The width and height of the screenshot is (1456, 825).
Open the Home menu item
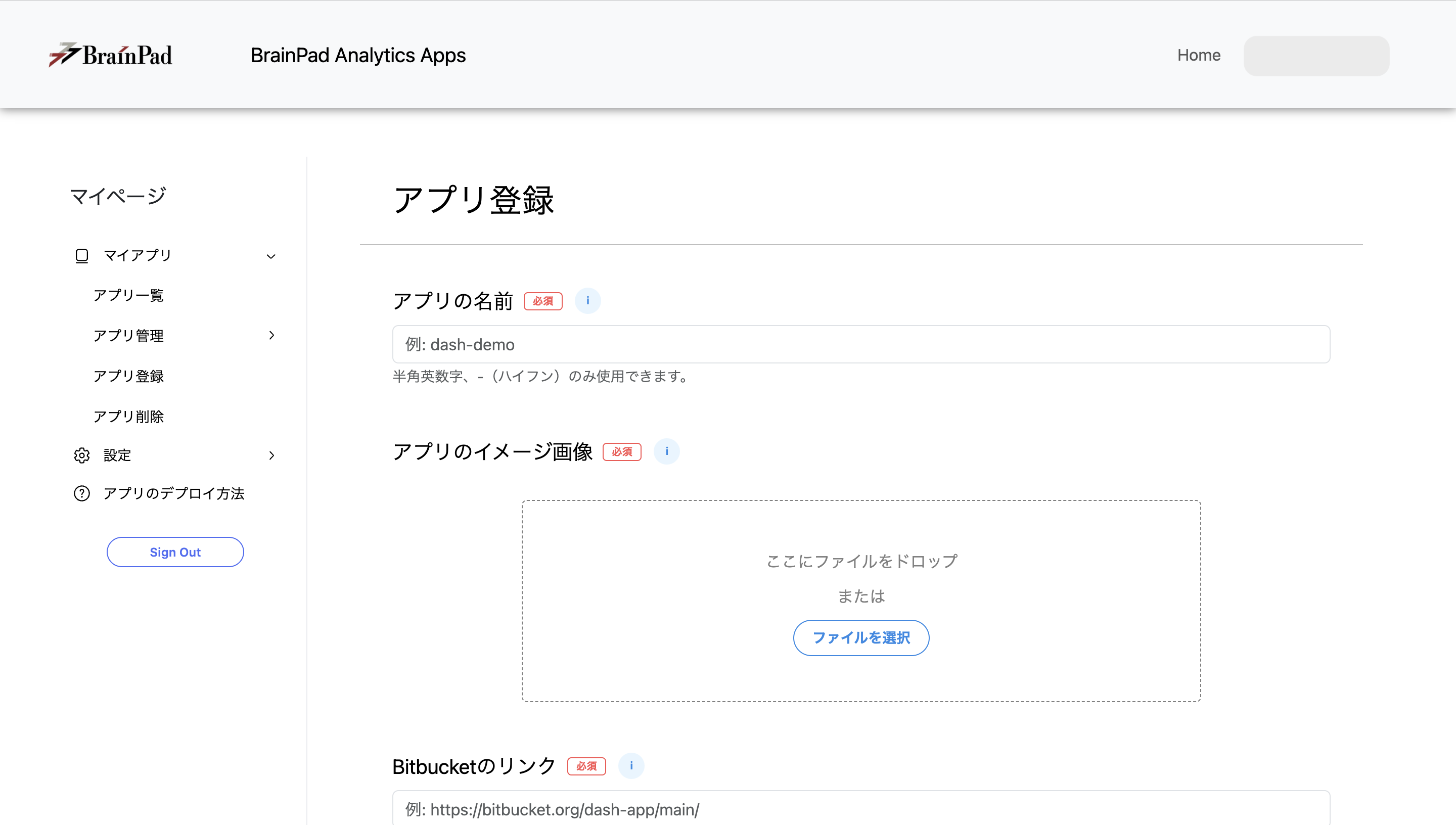point(1198,55)
